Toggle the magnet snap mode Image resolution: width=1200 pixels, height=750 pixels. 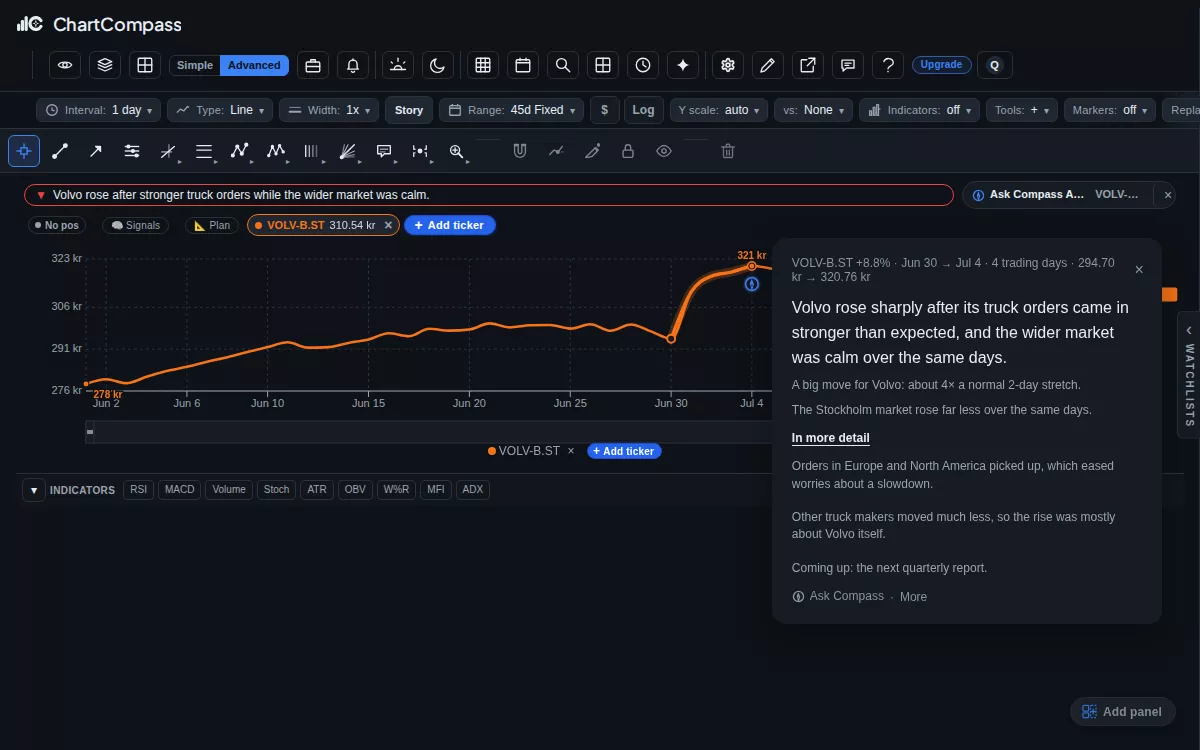click(x=520, y=151)
